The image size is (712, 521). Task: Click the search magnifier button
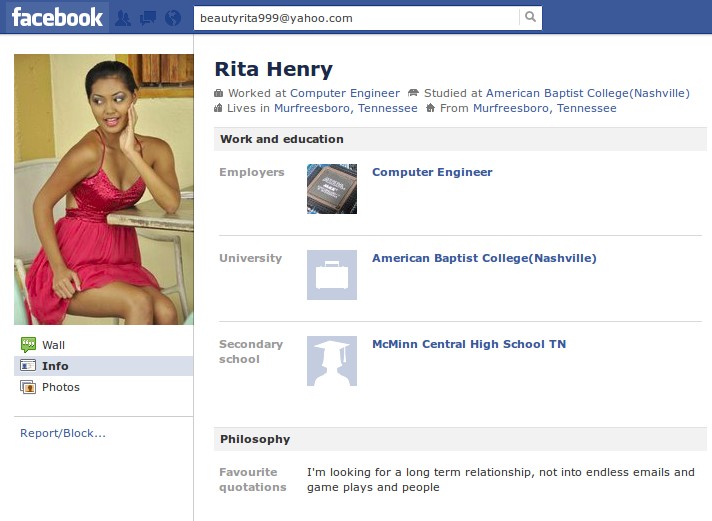[x=530, y=17]
